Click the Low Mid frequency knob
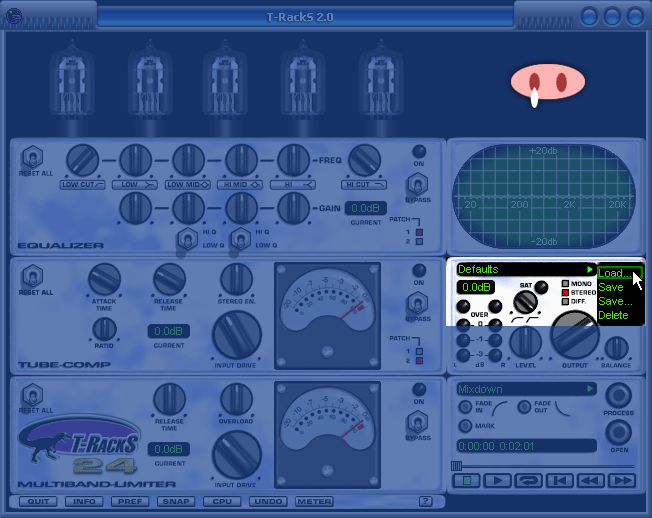Screen dimensions: 652x518 (188, 160)
